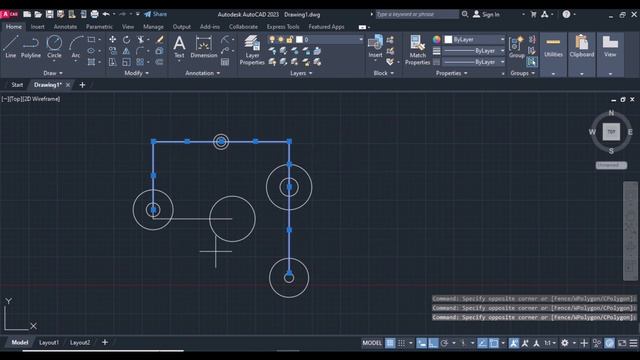Click the object color wheel swatch
Image resolution: width=640 pixels, height=360 pixels.
click(437, 40)
